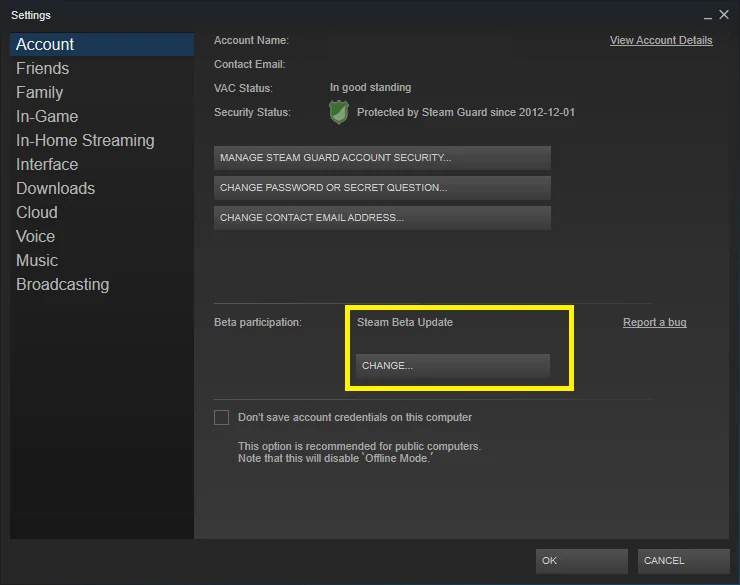Image resolution: width=740 pixels, height=585 pixels.
Task: Minimize the Settings window
Action: (707, 16)
